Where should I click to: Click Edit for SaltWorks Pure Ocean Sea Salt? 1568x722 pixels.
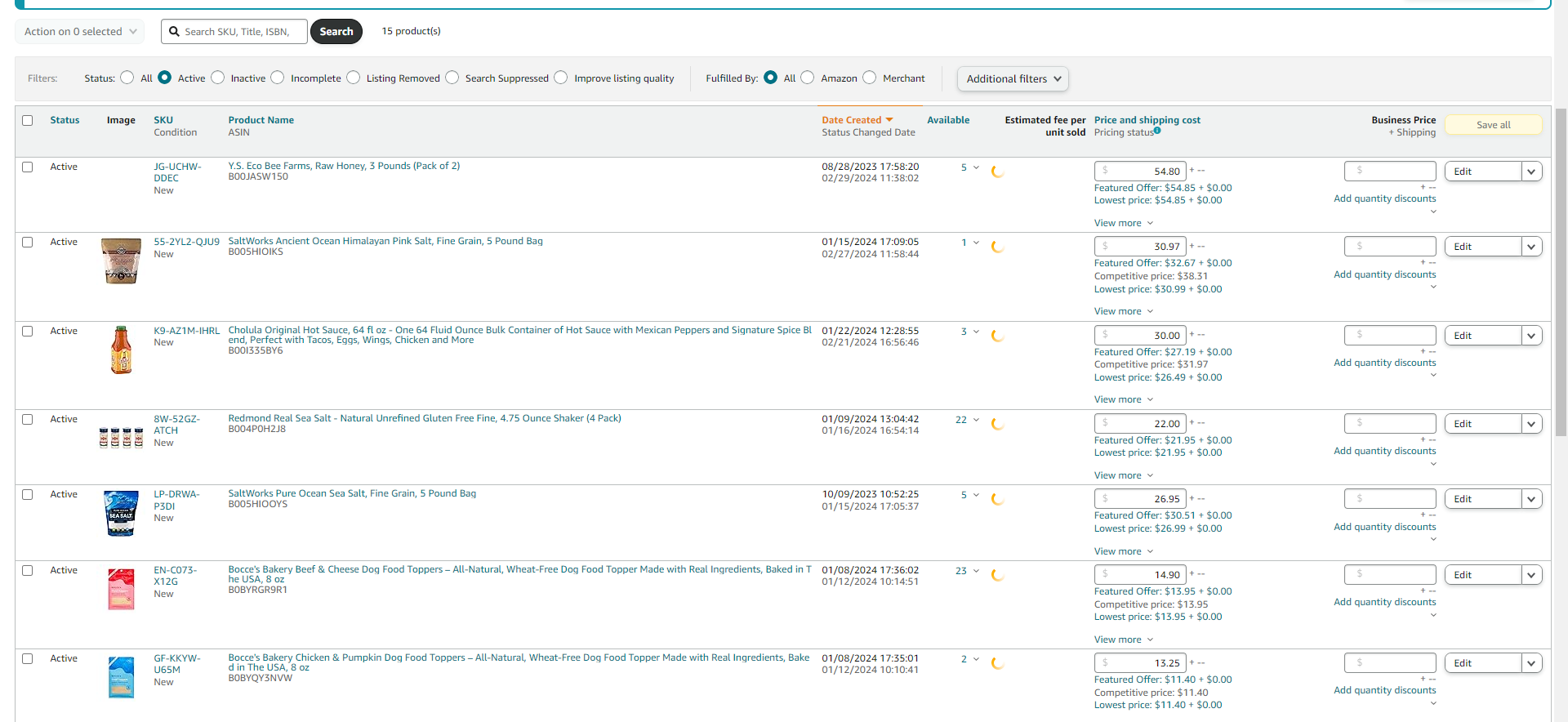point(1483,499)
